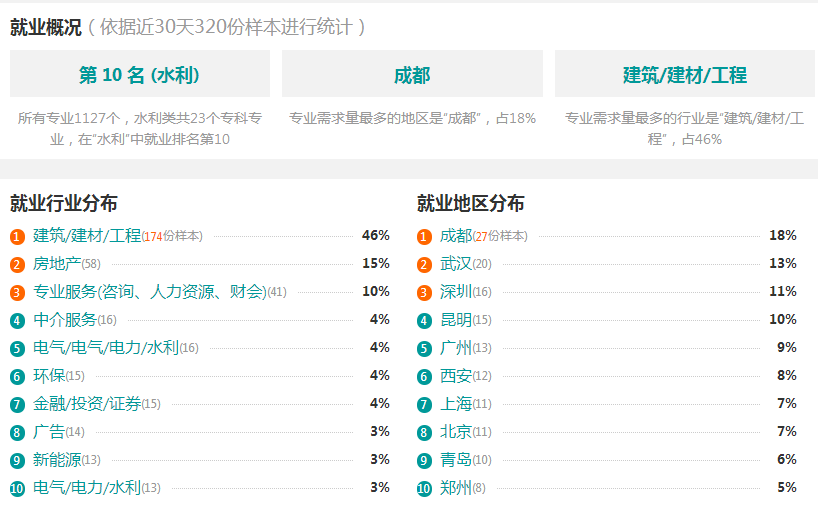Image resolution: width=818 pixels, height=506 pixels.
Task: Click rank badge 2 beside 房地产
Action: 17,265
